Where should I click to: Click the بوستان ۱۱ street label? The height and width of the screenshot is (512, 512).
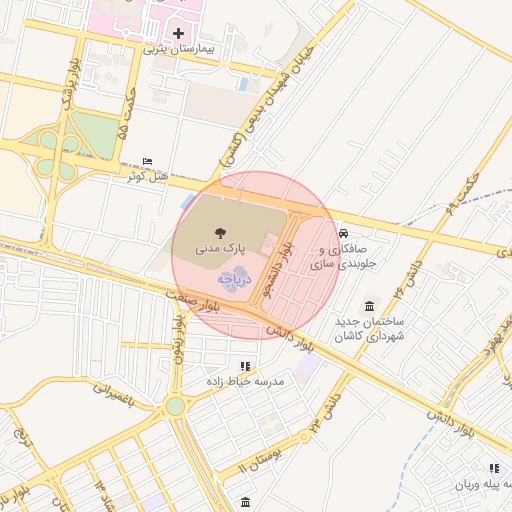coord(260,460)
